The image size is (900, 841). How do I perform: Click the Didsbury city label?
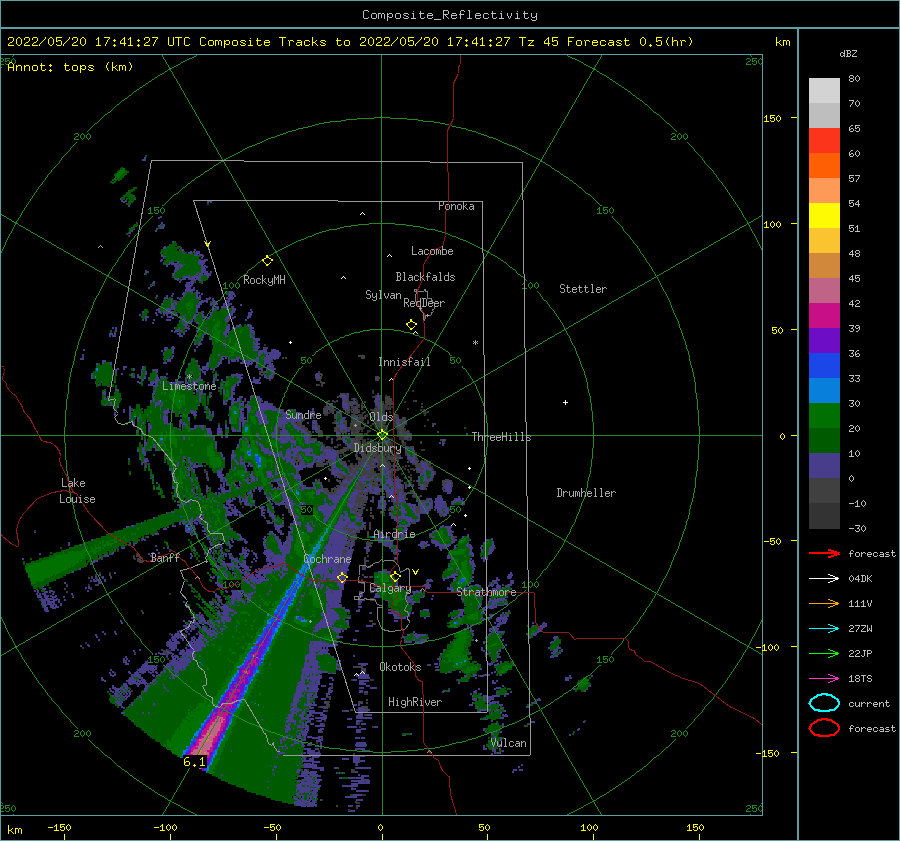pyautogui.click(x=377, y=448)
